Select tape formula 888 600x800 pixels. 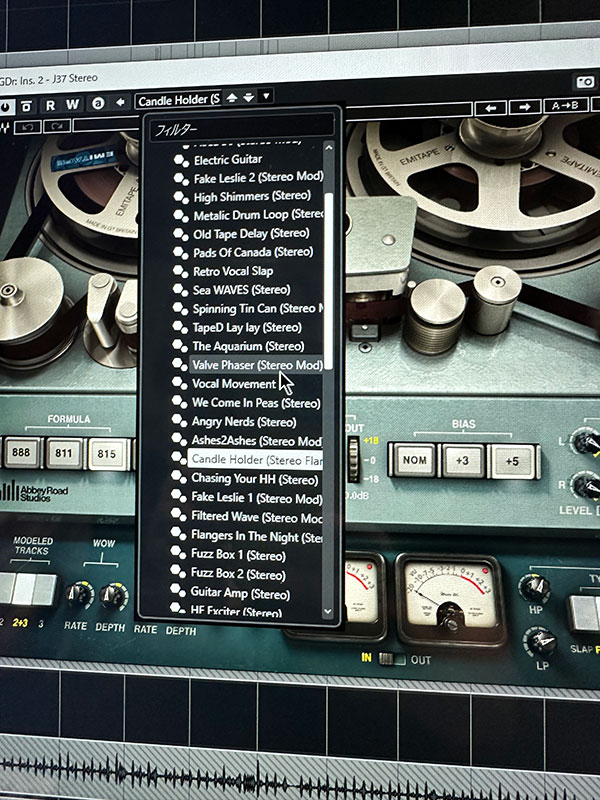(21, 453)
